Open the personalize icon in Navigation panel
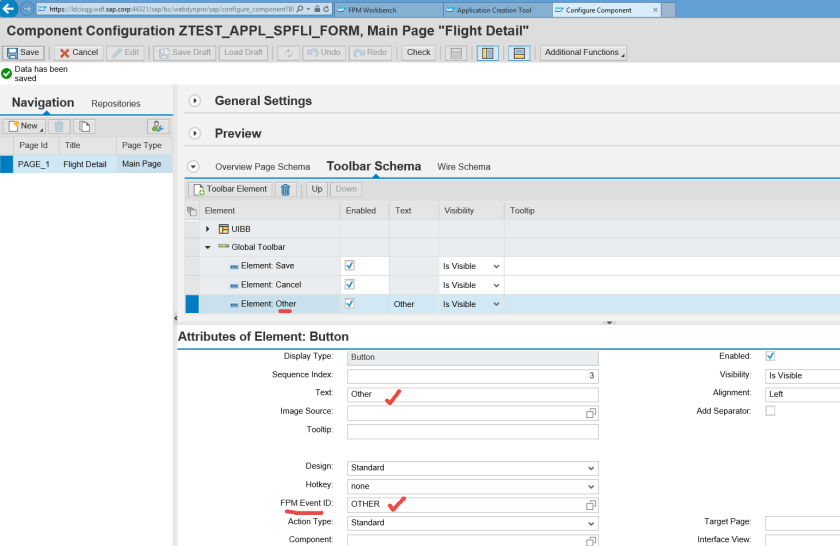The width and height of the screenshot is (840, 546). click(x=158, y=126)
